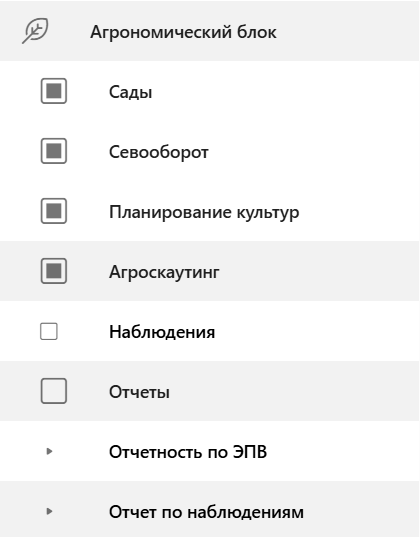Open the Отчет по наблюдениям label
This screenshot has height=537, width=420.
click(206, 512)
